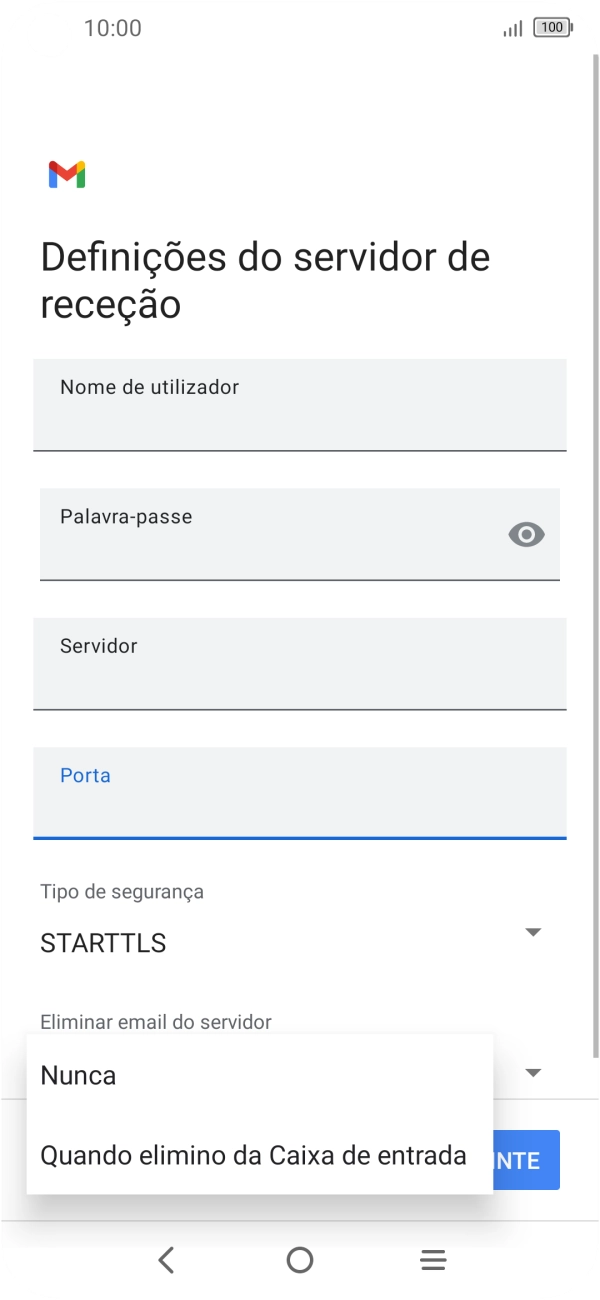Click the signal strength indicator
Screen dimensions: 600x1300
point(512,29)
